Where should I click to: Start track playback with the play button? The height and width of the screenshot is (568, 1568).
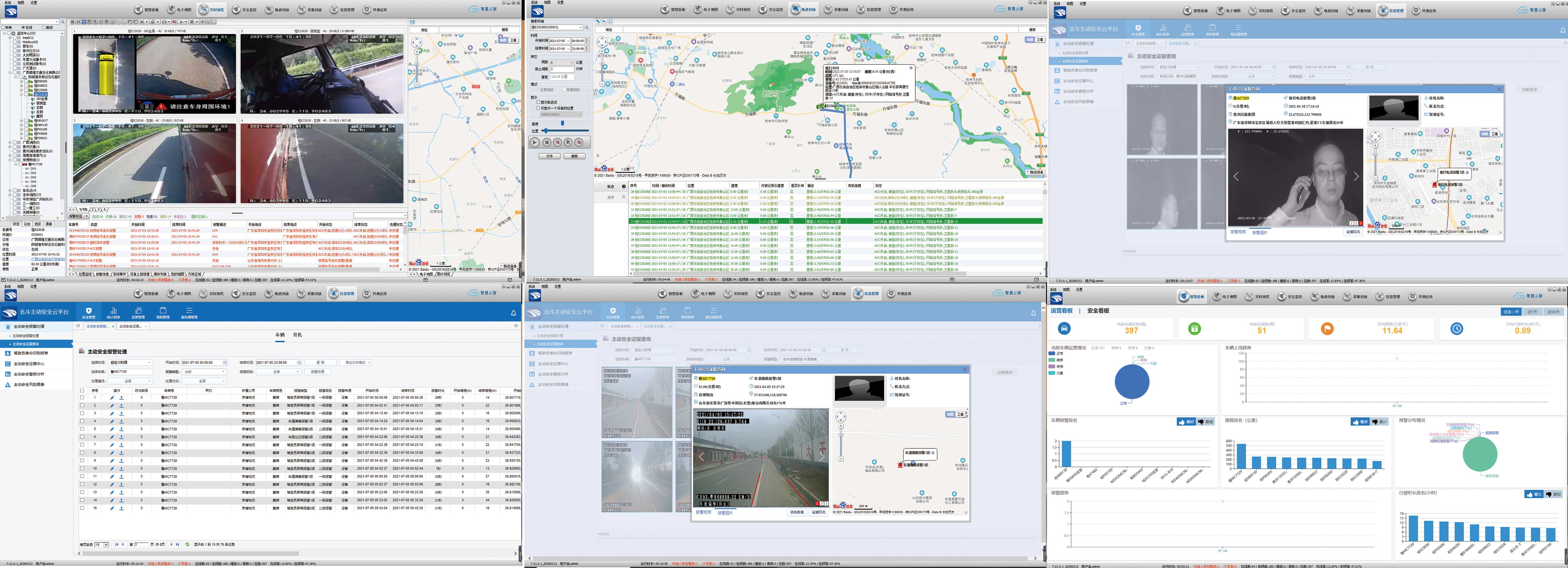coord(535,142)
